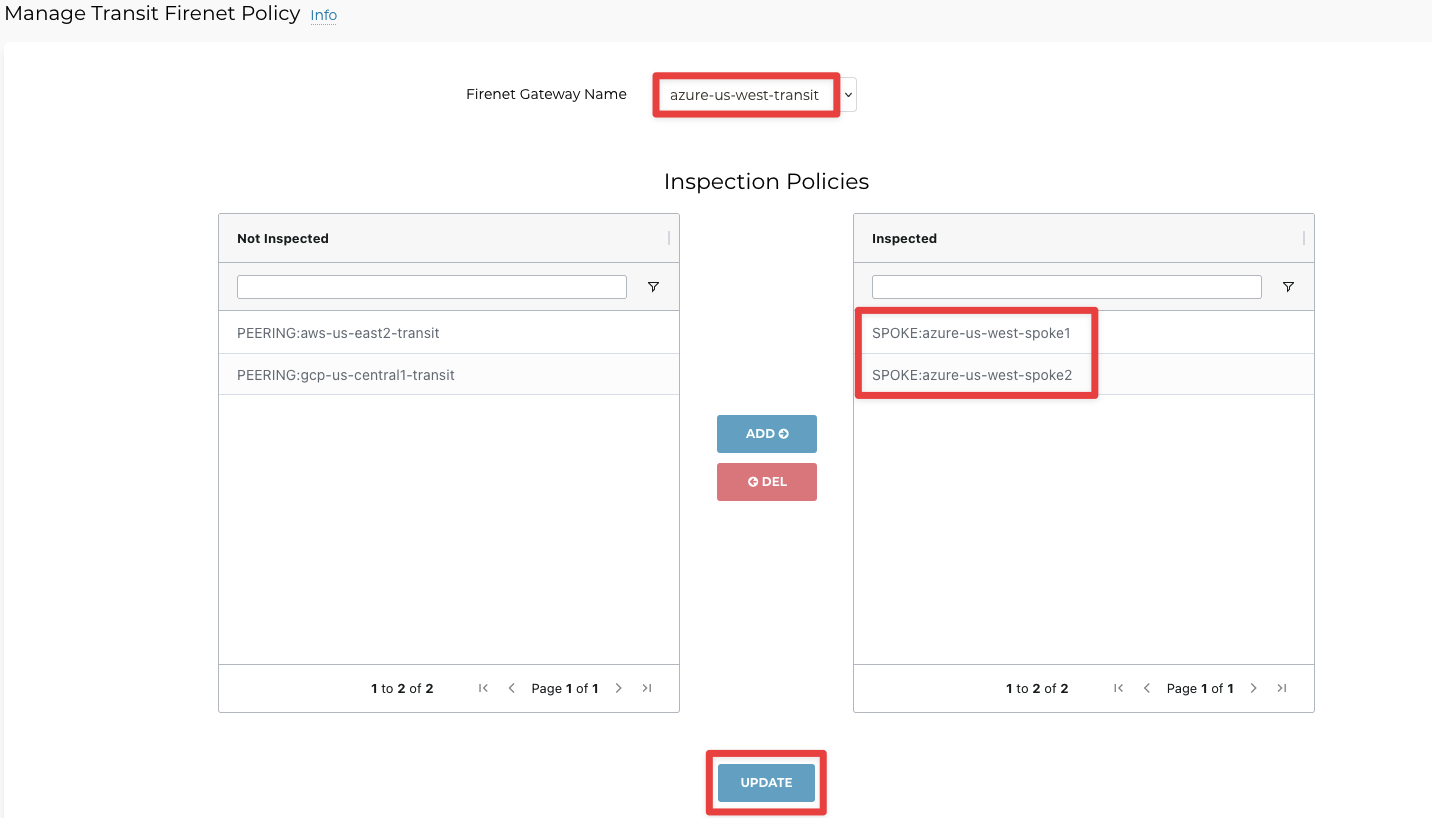
Task: Open filter icon in Inspected panel
Action: [1288, 287]
